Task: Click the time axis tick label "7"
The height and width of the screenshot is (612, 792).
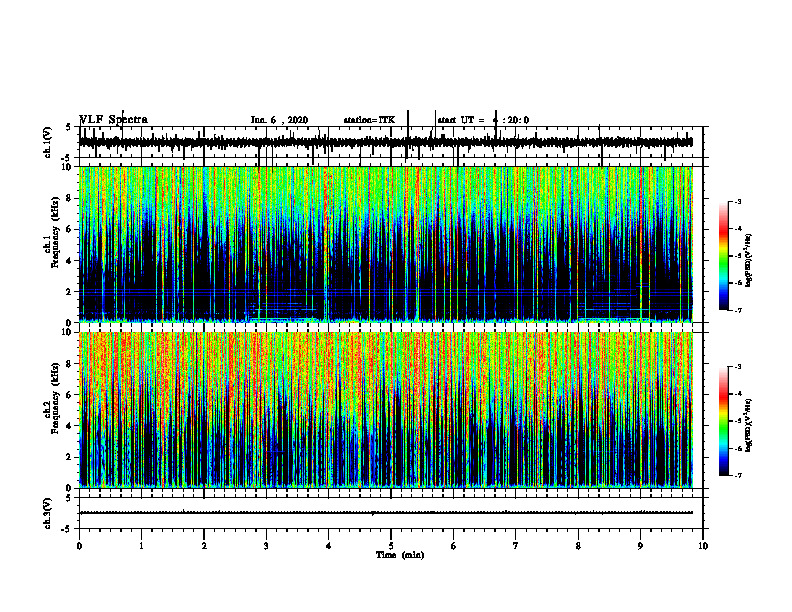Action: click(516, 546)
